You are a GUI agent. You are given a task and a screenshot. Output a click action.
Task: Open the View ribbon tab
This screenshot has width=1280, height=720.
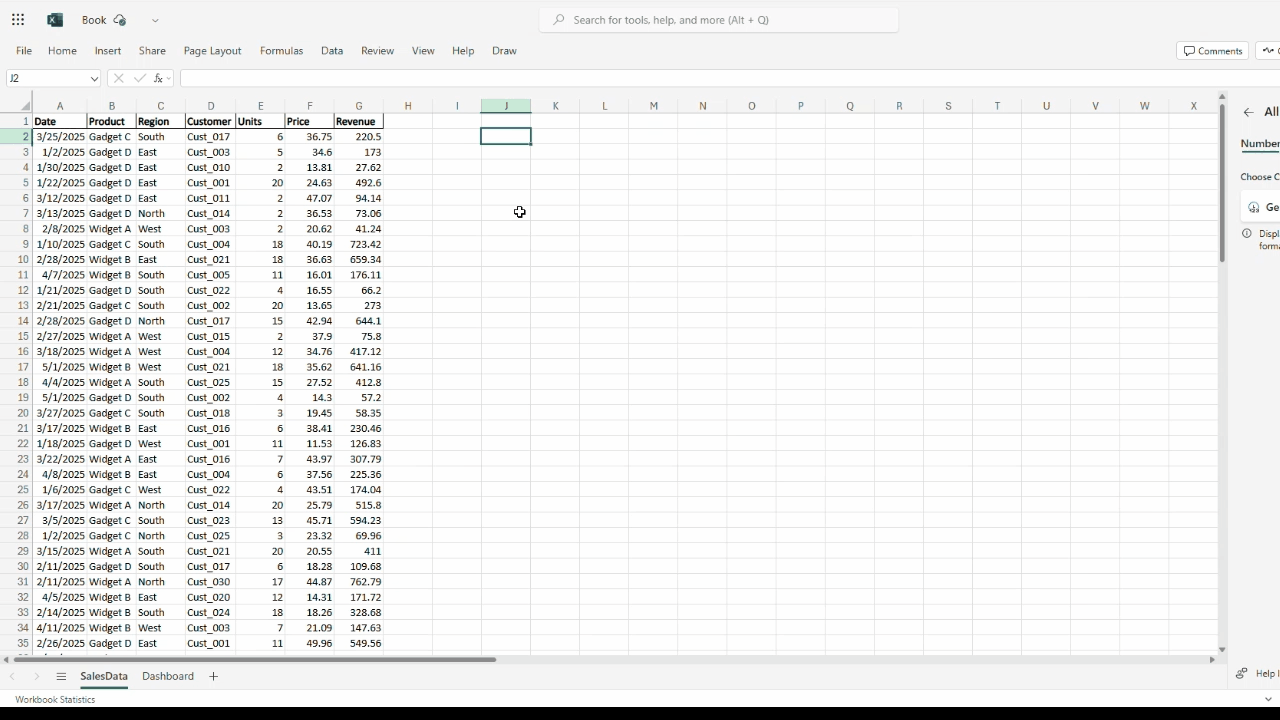[423, 51]
